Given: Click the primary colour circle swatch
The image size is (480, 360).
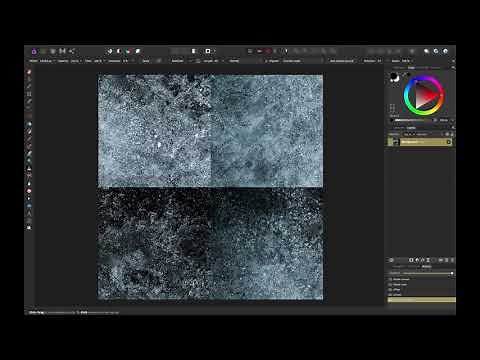Looking at the screenshot, I should (394, 76).
